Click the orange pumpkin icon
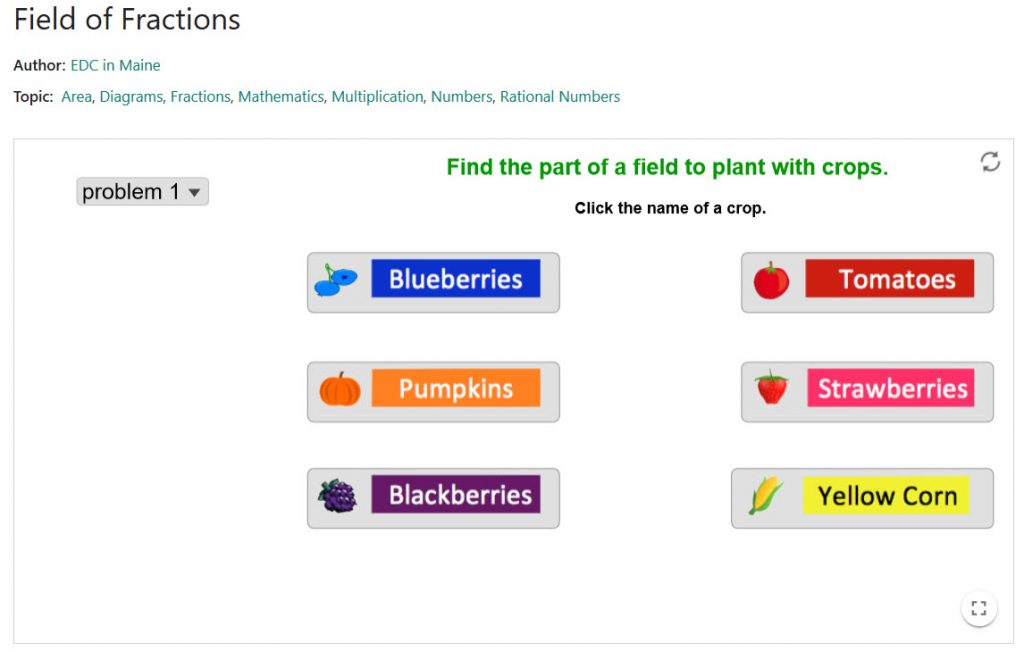Screen dimensions: 1024x652 coord(340,389)
